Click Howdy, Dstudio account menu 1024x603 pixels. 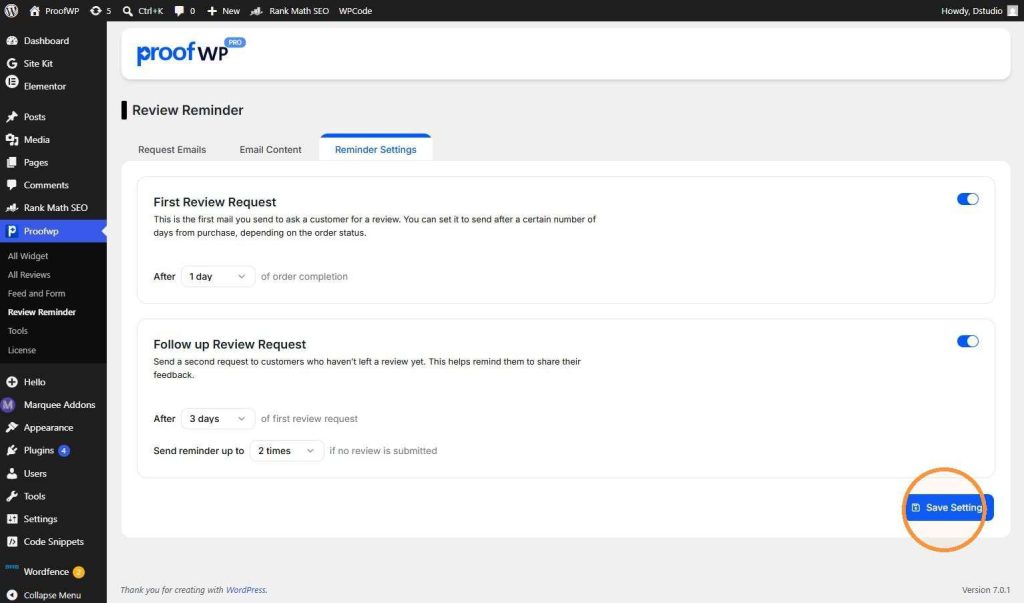[x=979, y=11]
